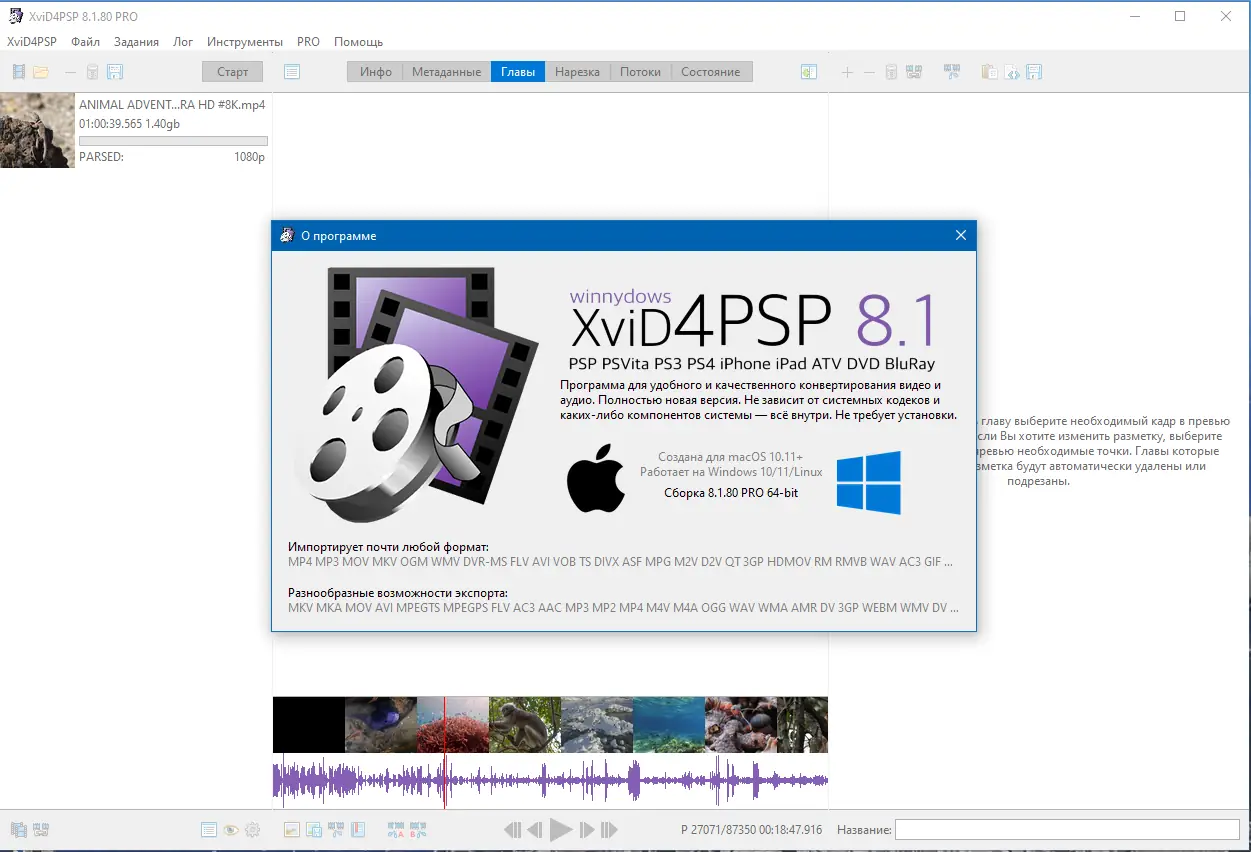Viewport: 1251px width, 852px height.
Task: Click the Название chapter name input field
Action: [1067, 829]
